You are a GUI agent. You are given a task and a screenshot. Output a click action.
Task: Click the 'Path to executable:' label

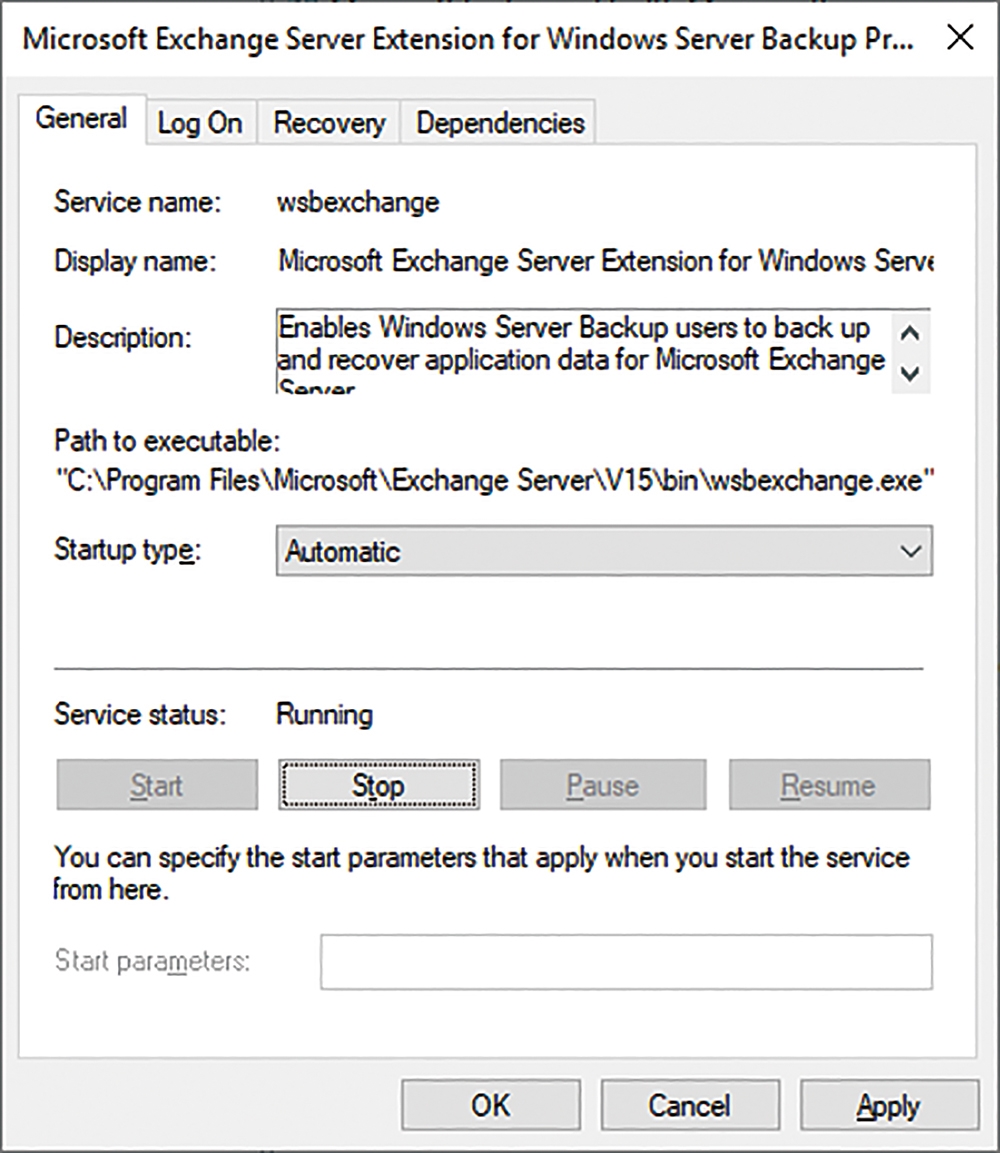pyautogui.click(x=167, y=441)
